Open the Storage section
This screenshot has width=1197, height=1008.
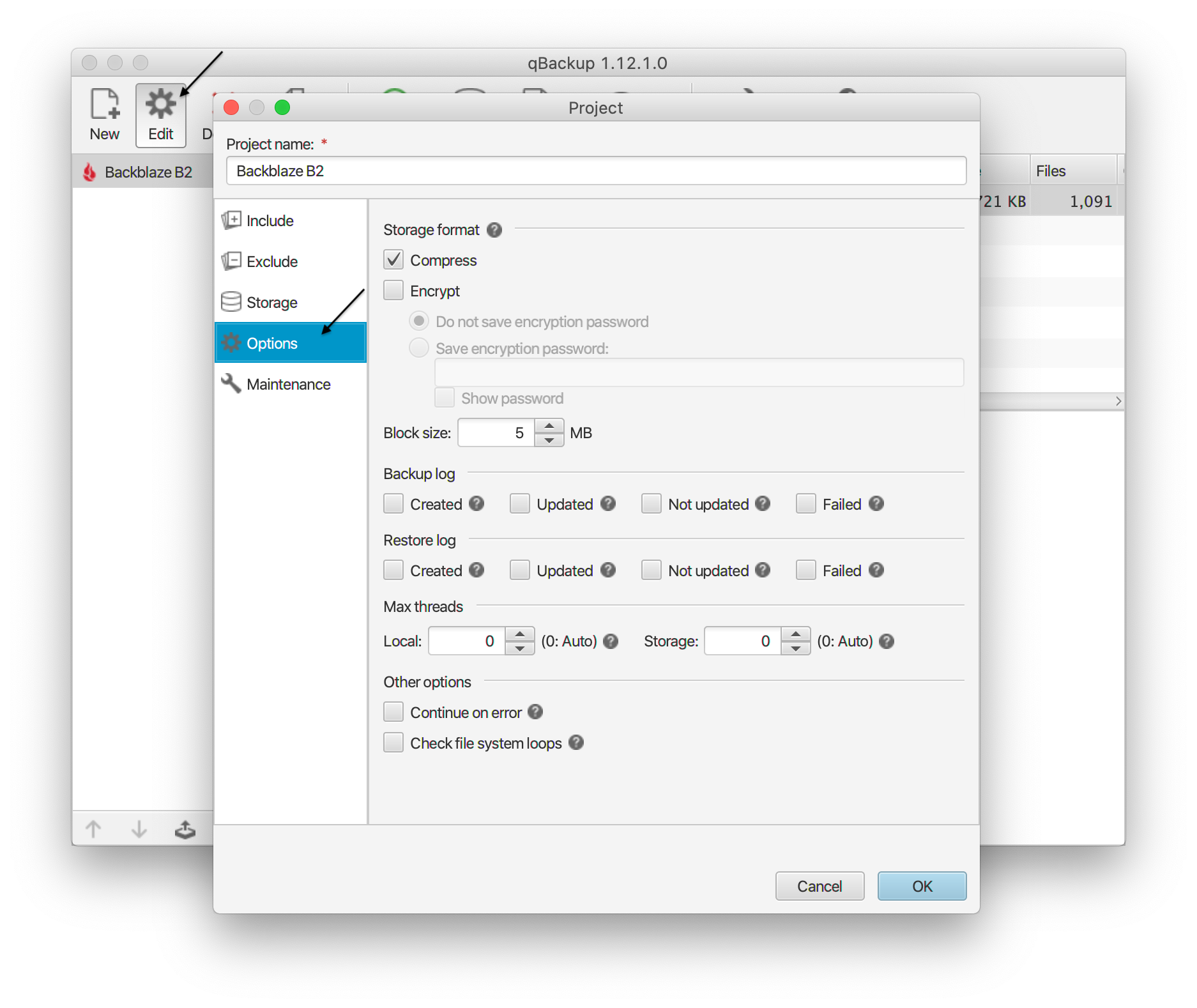tap(291, 303)
